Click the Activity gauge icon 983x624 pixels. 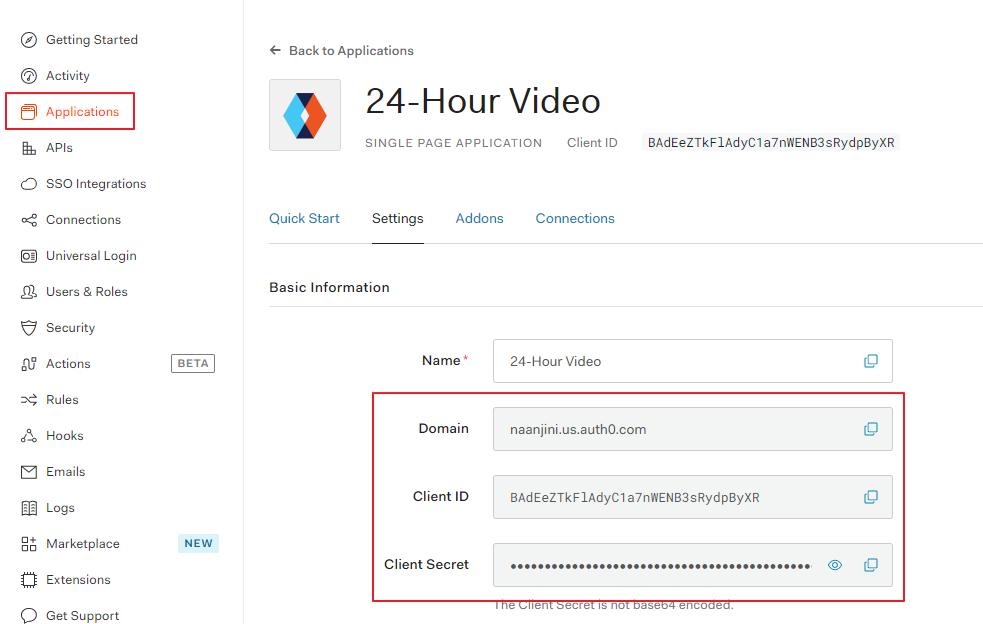point(29,76)
